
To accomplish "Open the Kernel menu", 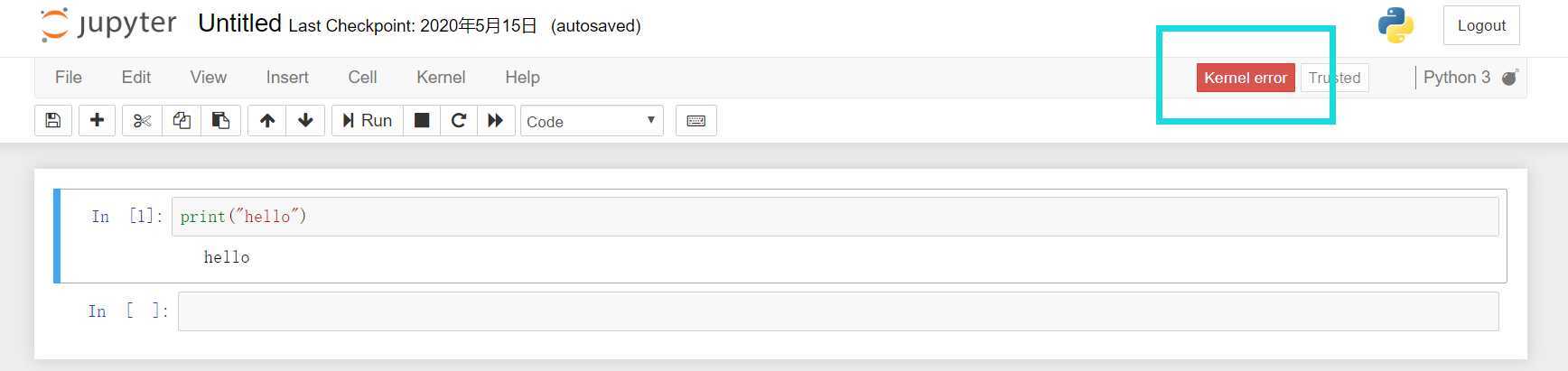I will tap(441, 78).
